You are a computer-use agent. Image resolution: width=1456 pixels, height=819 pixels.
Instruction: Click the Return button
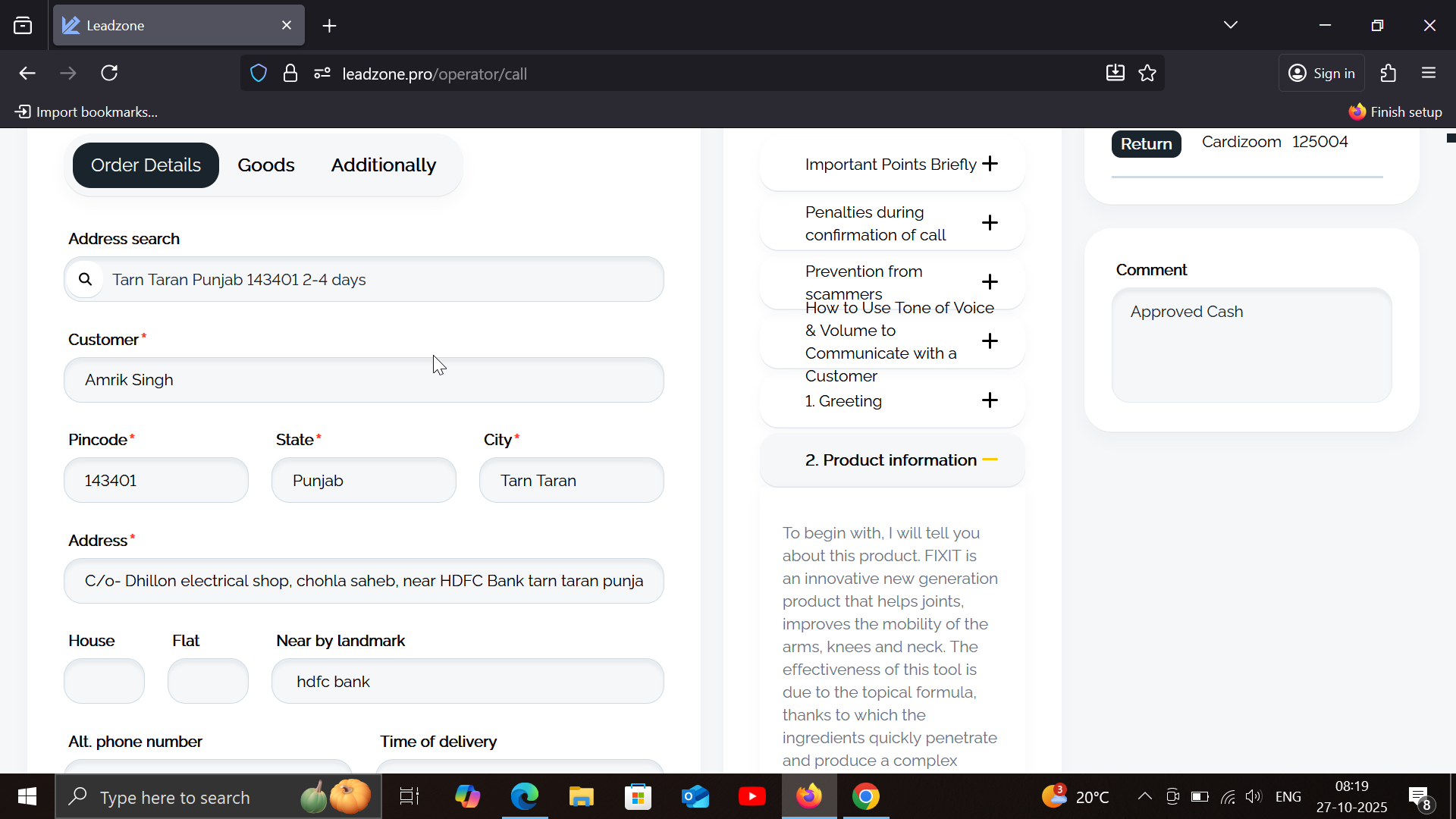click(x=1146, y=143)
